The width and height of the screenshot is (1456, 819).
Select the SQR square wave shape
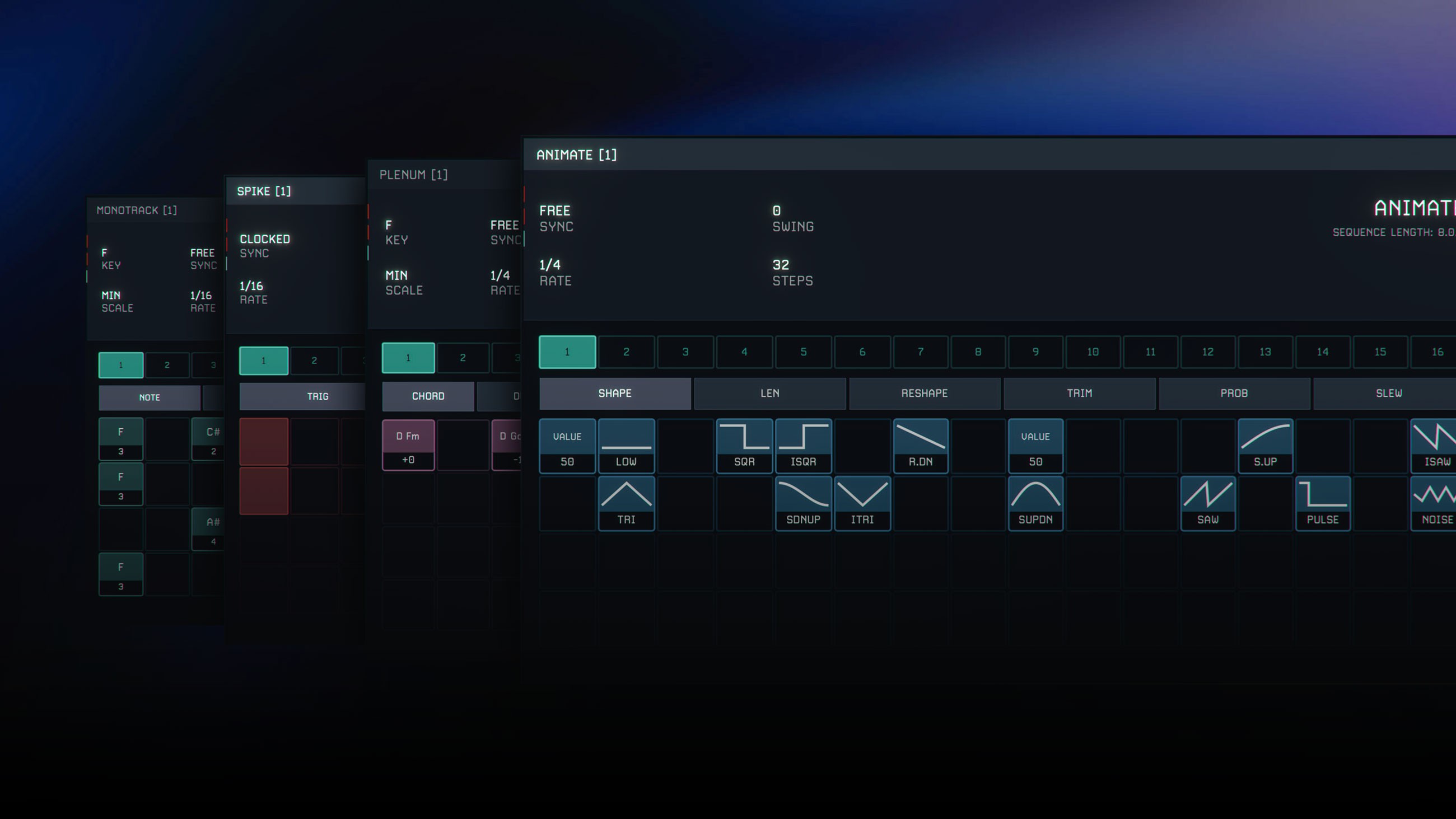pos(744,446)
